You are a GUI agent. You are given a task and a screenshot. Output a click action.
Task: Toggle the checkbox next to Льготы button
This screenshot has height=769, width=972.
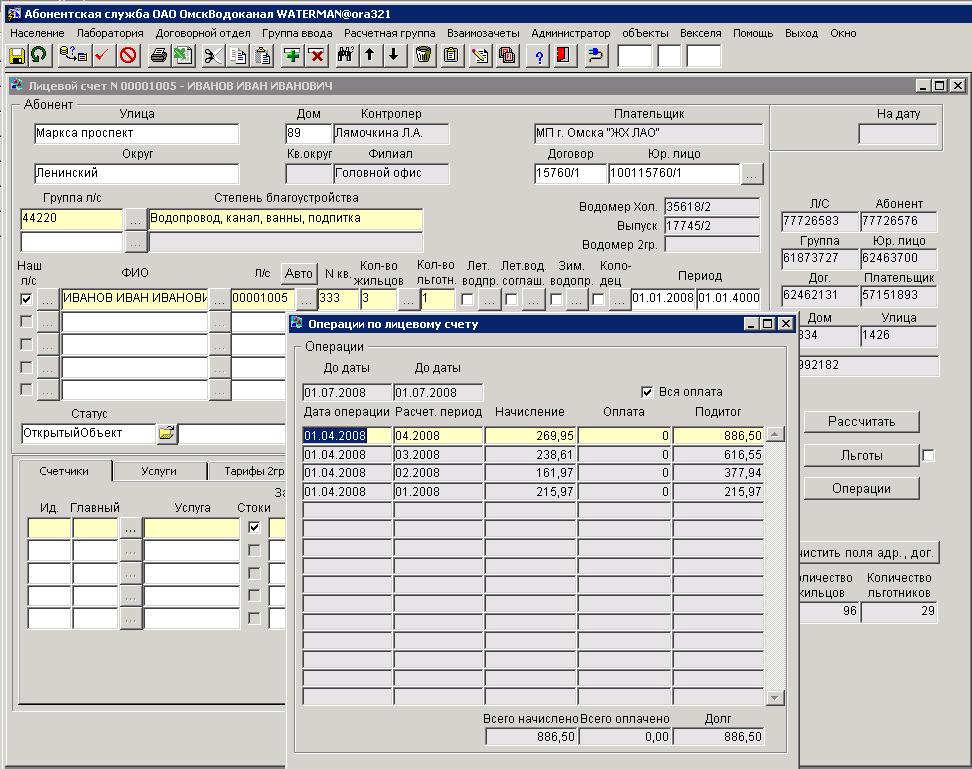tap(928, 456)
